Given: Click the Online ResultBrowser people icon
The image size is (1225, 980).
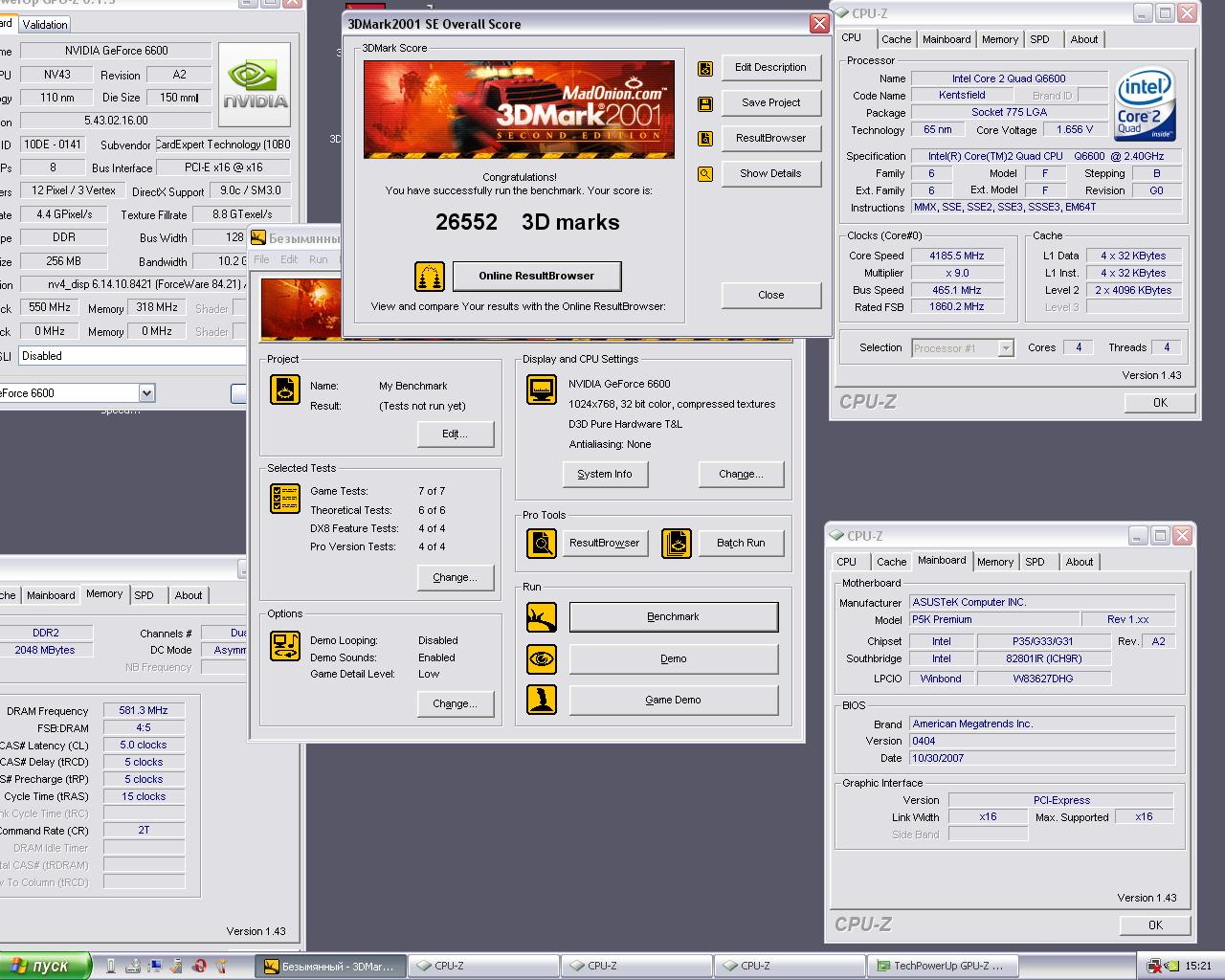Looking at the screenshot, I should pos(430,277).
